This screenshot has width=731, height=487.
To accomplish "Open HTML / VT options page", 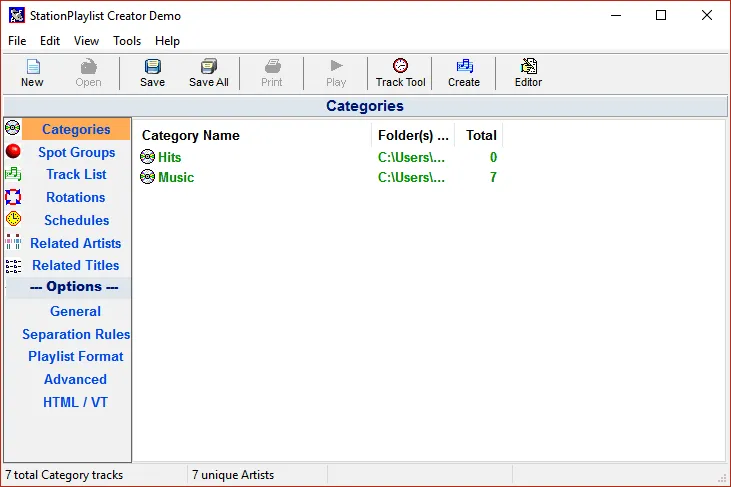I will [76, 402].
